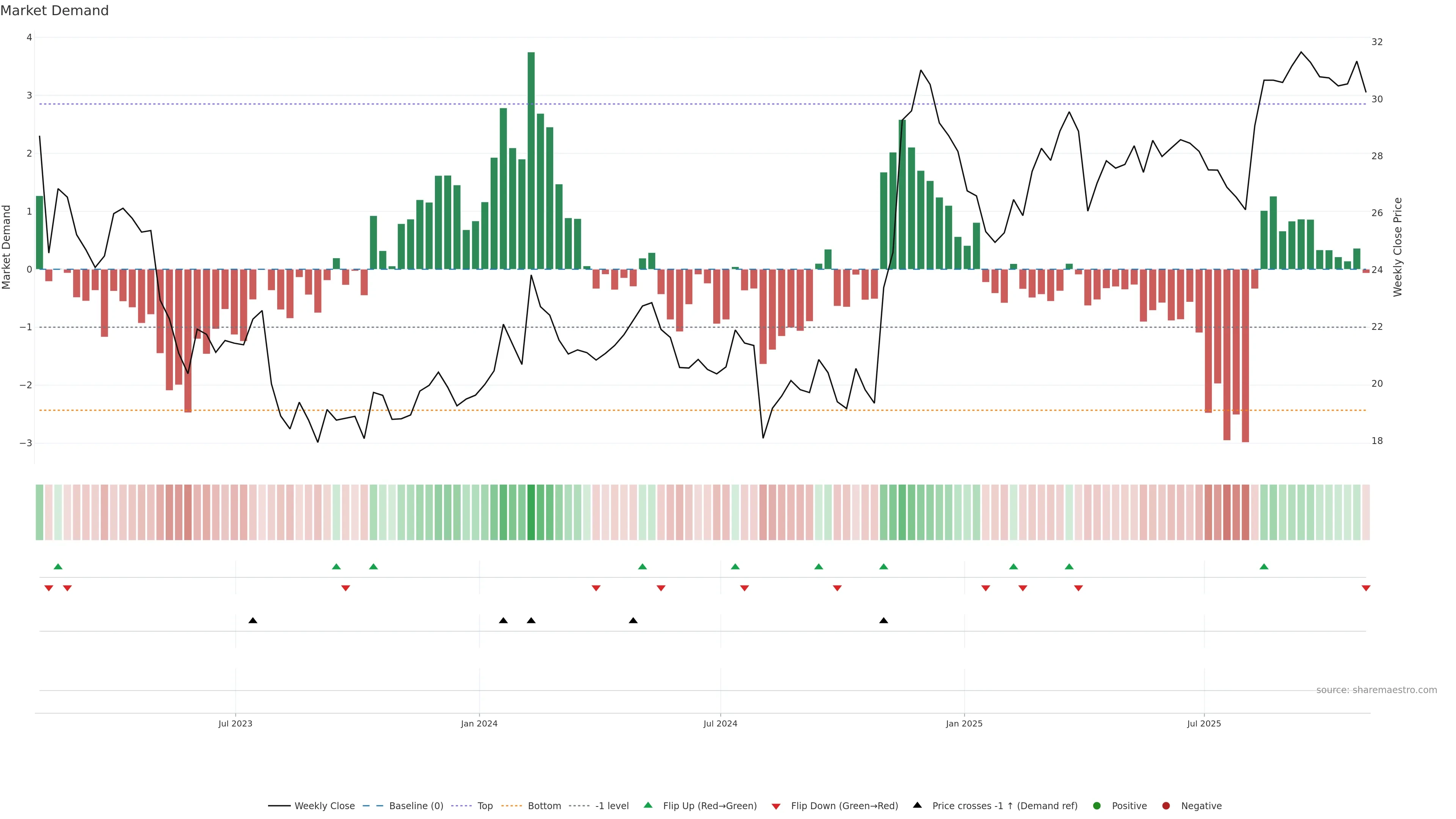The image size is (1456, 819).
Task: Click the last black price-cross triangle marker
Action: 883,621
